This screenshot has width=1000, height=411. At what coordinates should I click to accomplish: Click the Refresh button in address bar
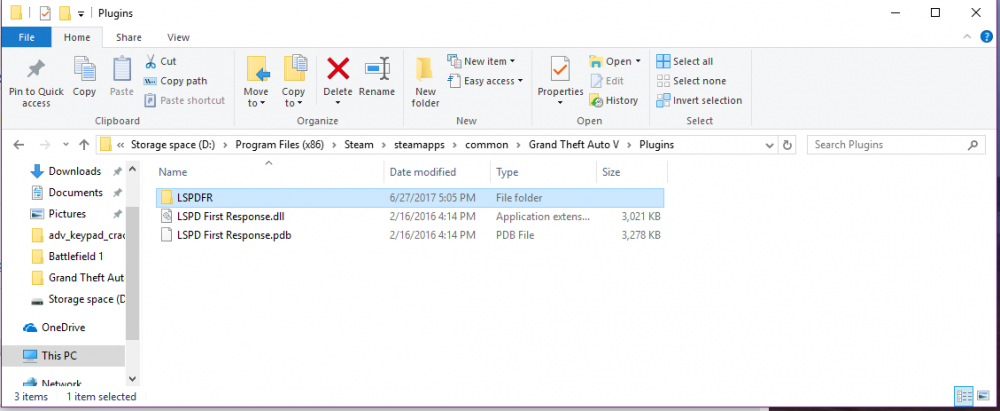click(787, 145)
